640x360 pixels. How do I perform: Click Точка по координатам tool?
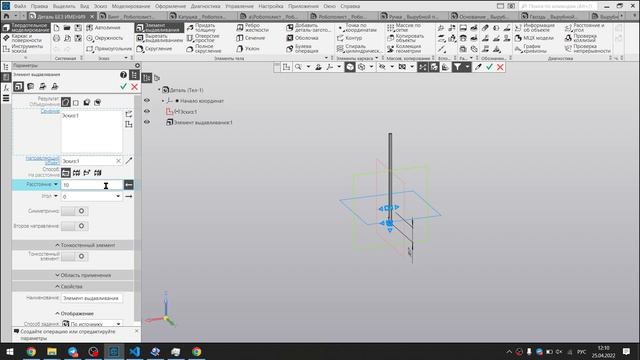[x=357, y=27]
